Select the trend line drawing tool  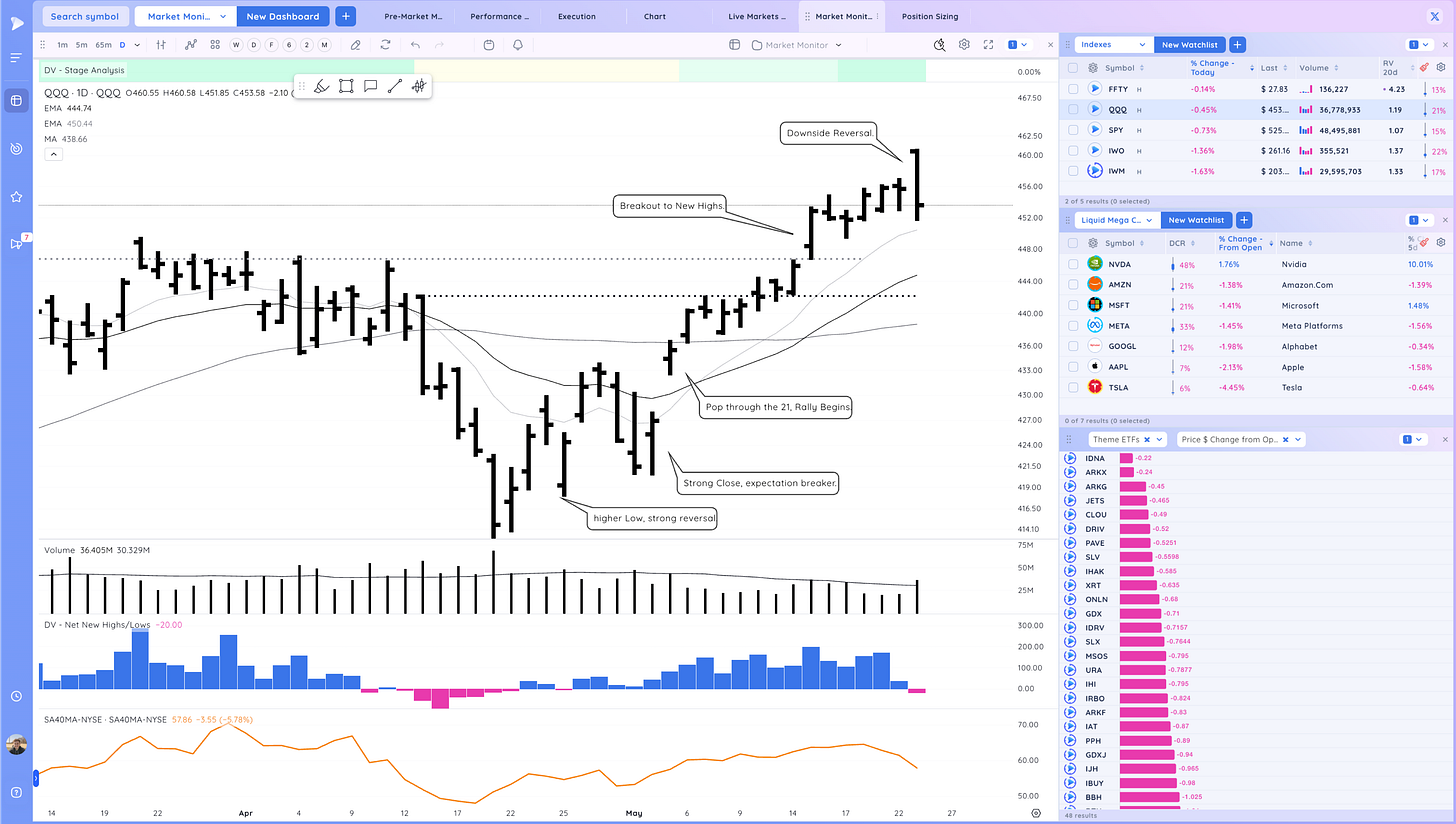pos(394,86)
